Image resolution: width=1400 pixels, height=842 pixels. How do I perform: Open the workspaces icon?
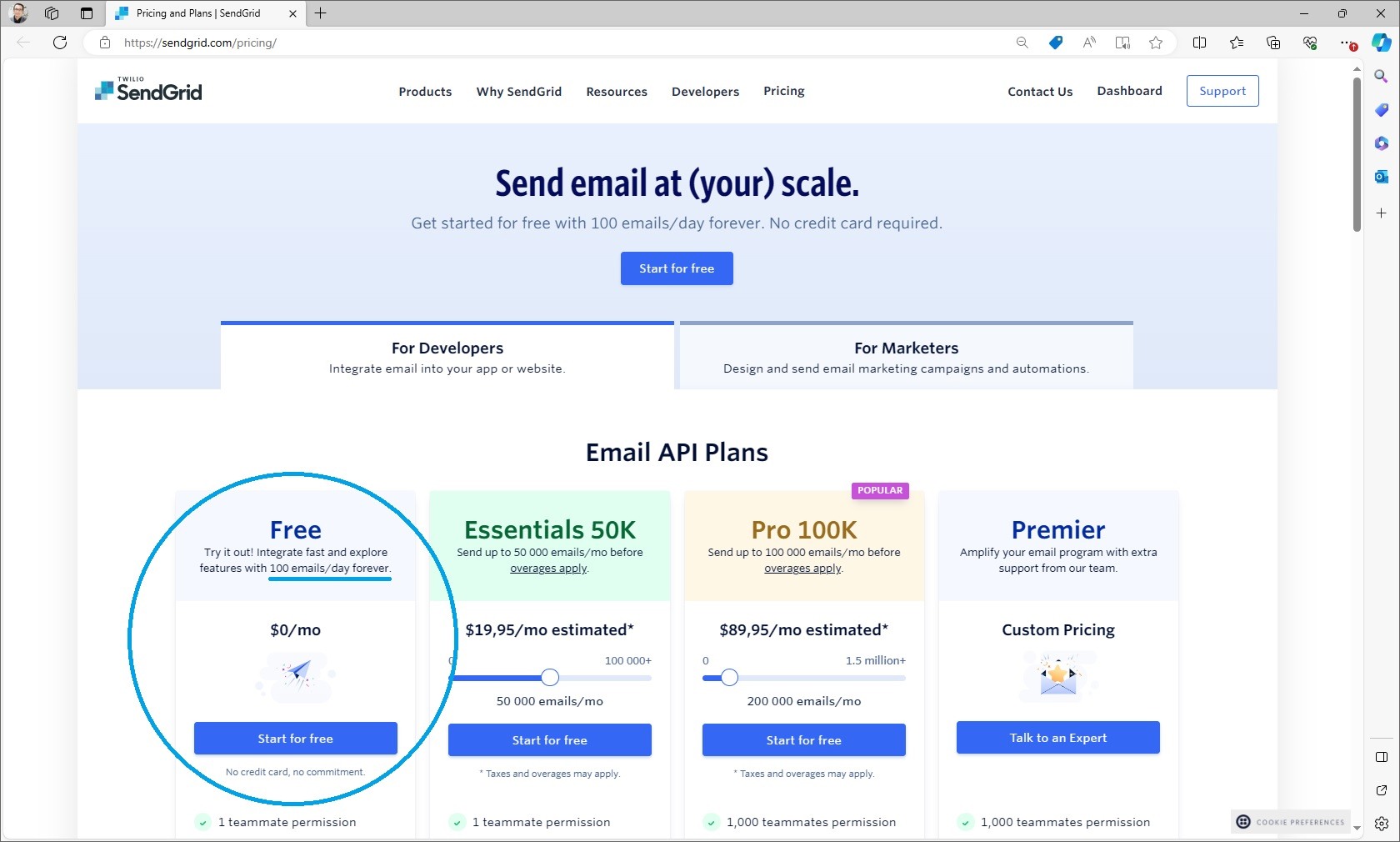click(x=52, y=13)
